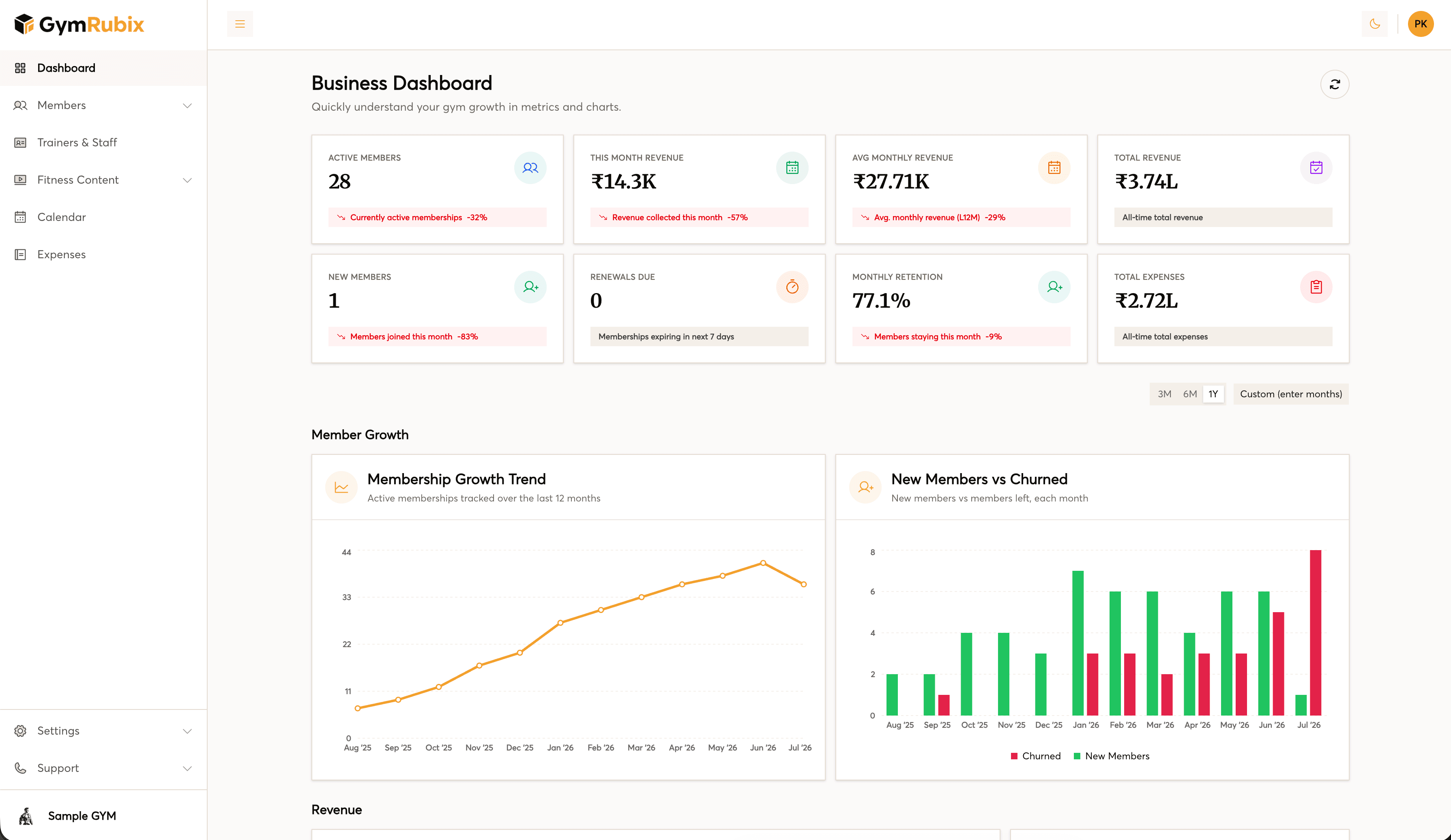The height and width of the screenshot is (840, 1451).
Task: Click the Support phone icon in sidebar
Action: click(x=20, y=768)
